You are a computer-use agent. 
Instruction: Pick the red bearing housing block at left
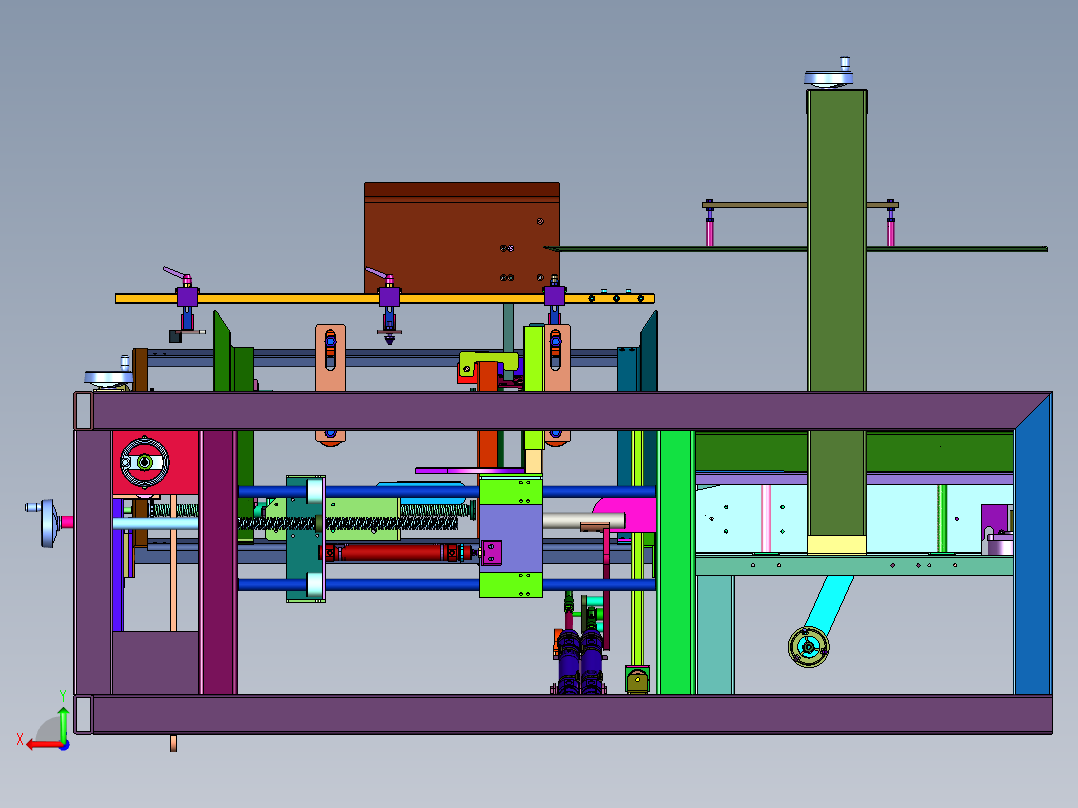tap(155, 463)
